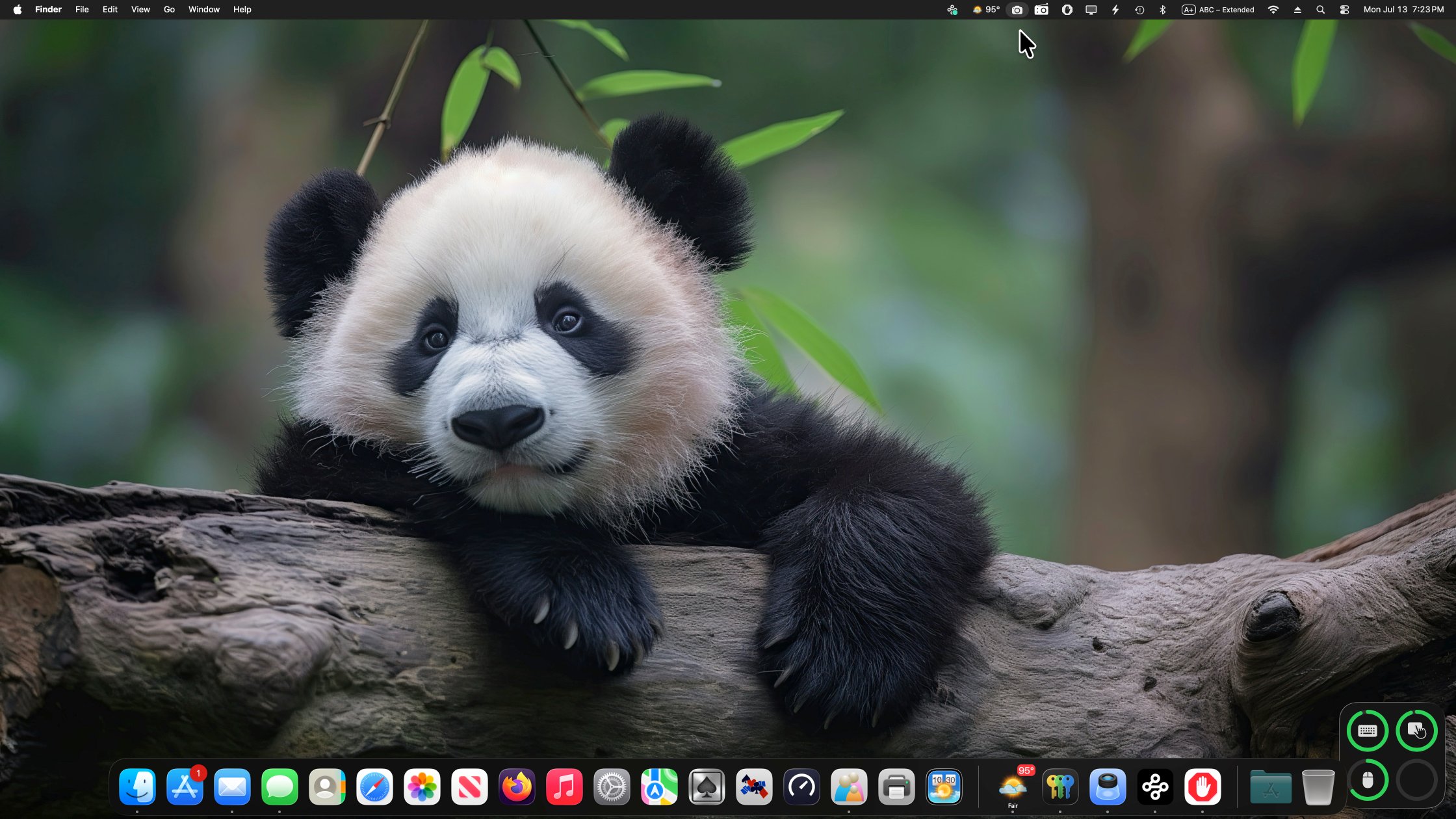The height and width of the screenshot is (819, 1456).
Task: Open the Bluetooth menu bar icon
Action: click(1163, 10)
